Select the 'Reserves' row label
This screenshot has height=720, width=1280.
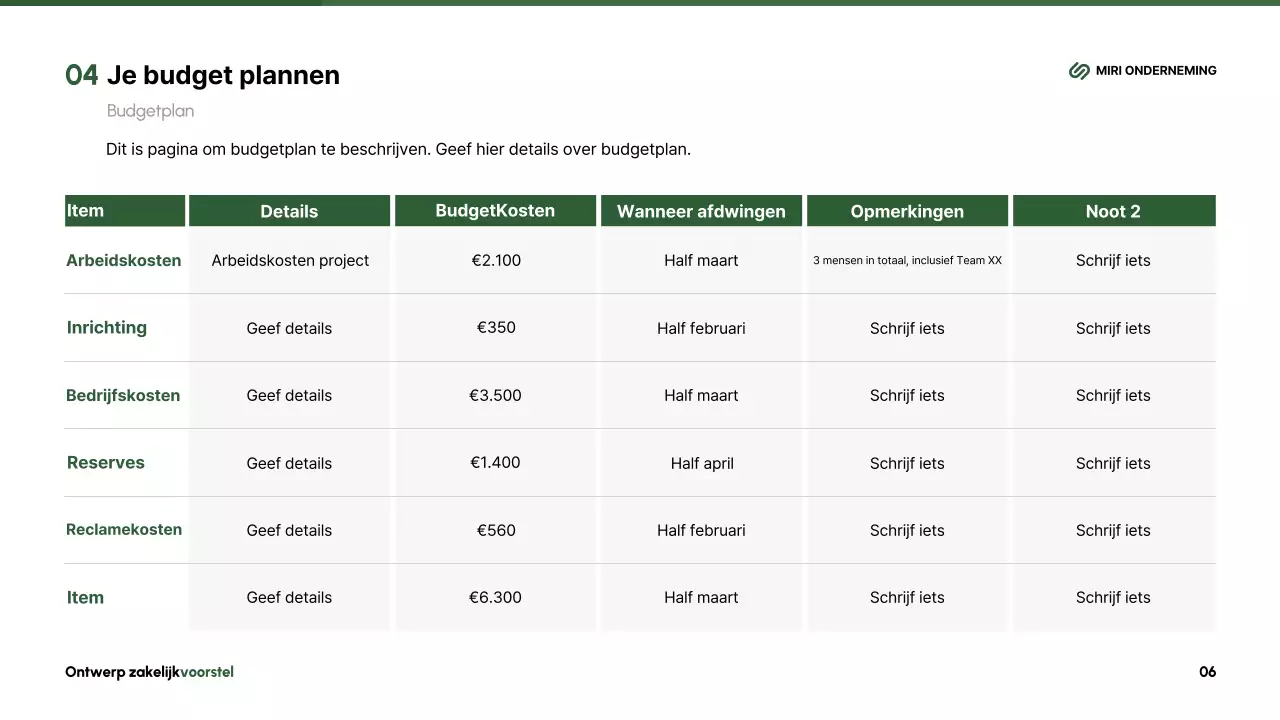pos(106,463)
